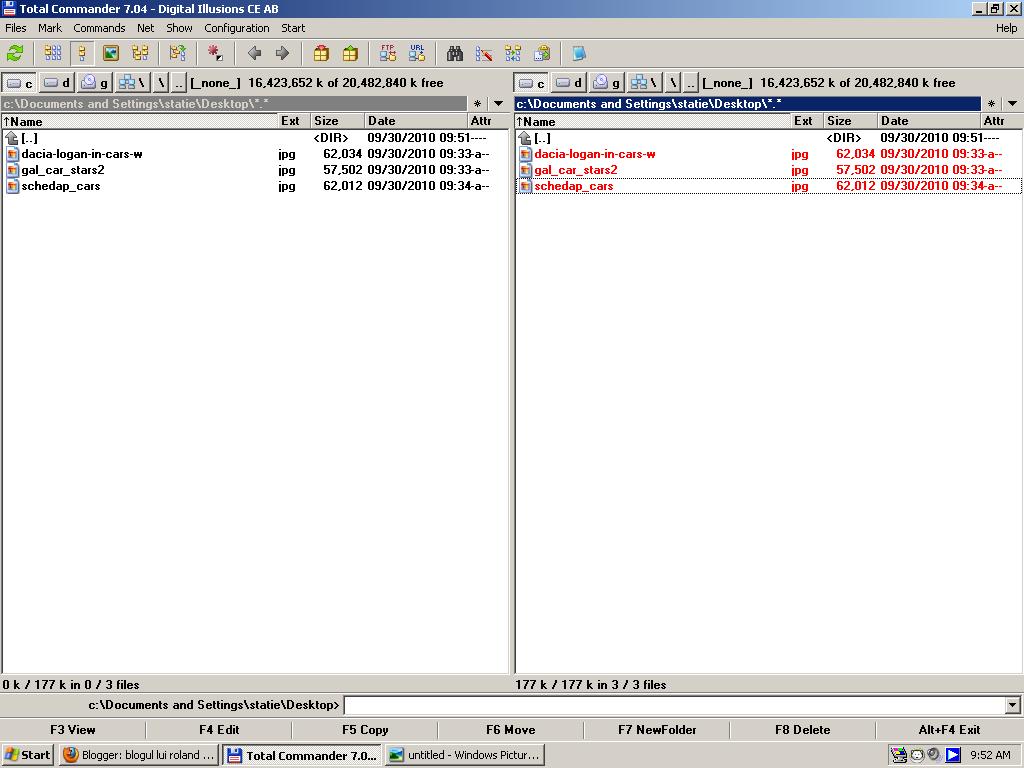The image size is (1024, 768).
Task: Go to root directory in right panel
Action: (x=673, y=83)
